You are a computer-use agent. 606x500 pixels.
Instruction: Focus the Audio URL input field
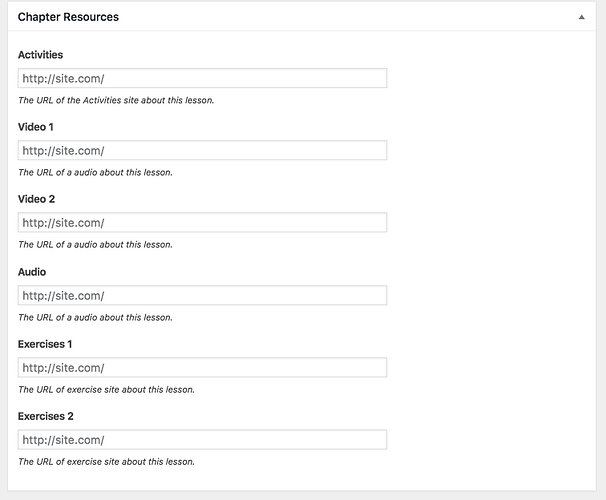(x=202, y=295)
